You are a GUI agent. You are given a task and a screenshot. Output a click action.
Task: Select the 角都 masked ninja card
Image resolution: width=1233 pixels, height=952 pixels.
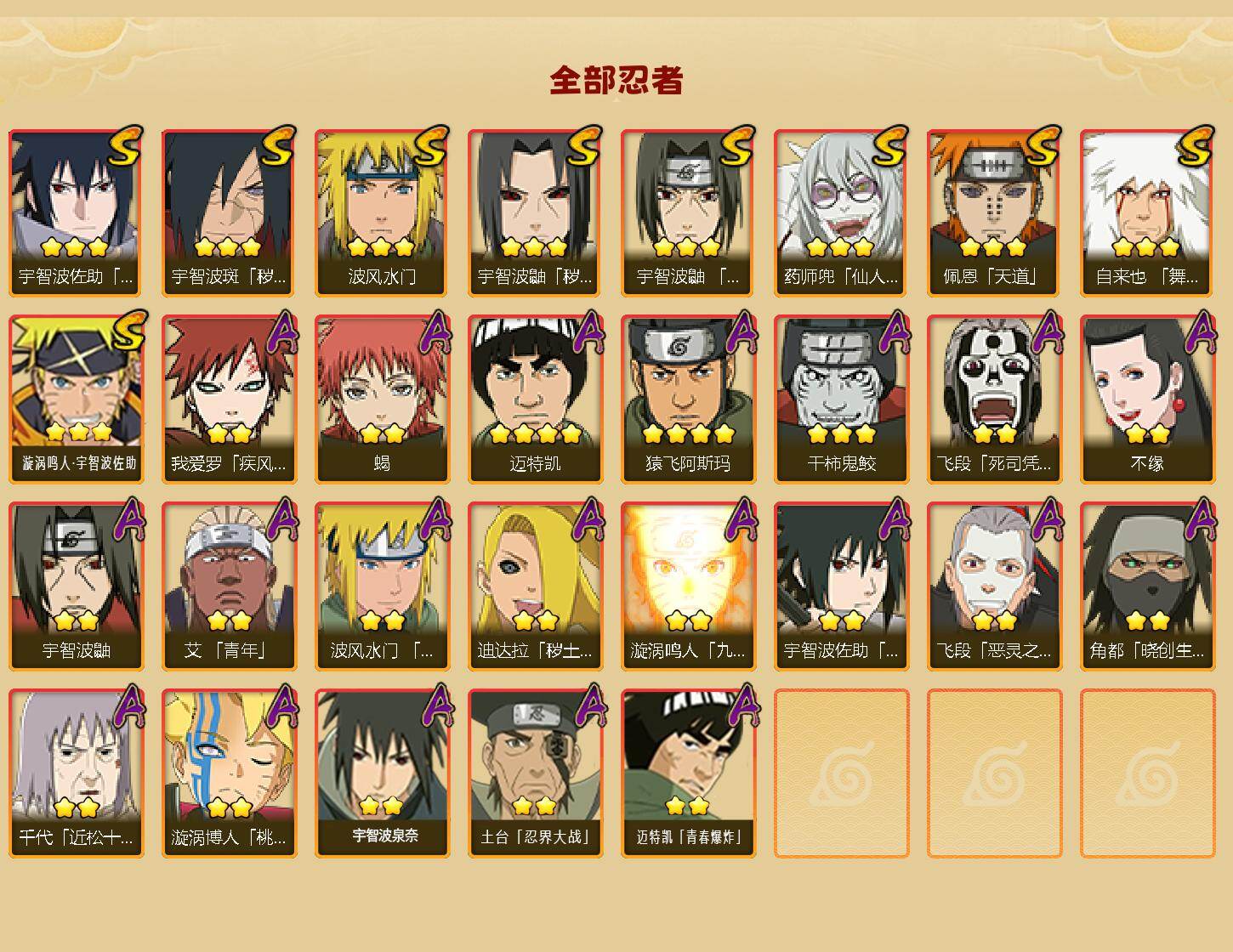1147,586
